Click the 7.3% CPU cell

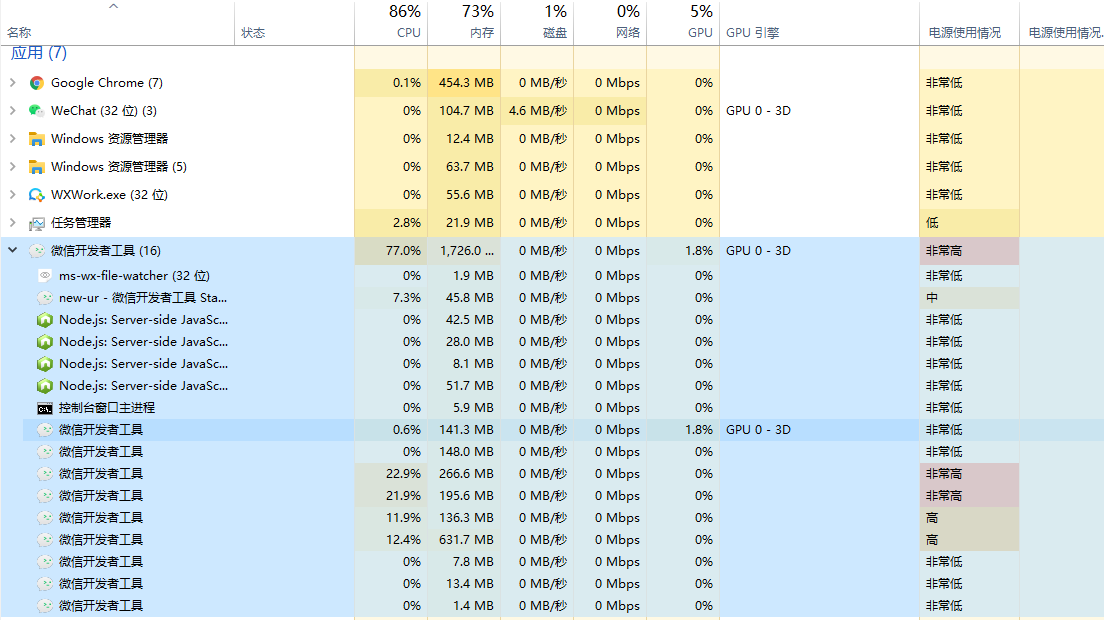(391, 298)
